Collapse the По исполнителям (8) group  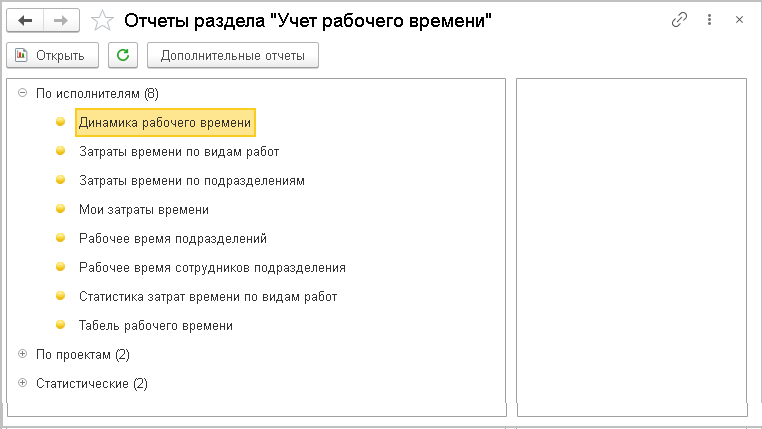[x=22, y=93]
